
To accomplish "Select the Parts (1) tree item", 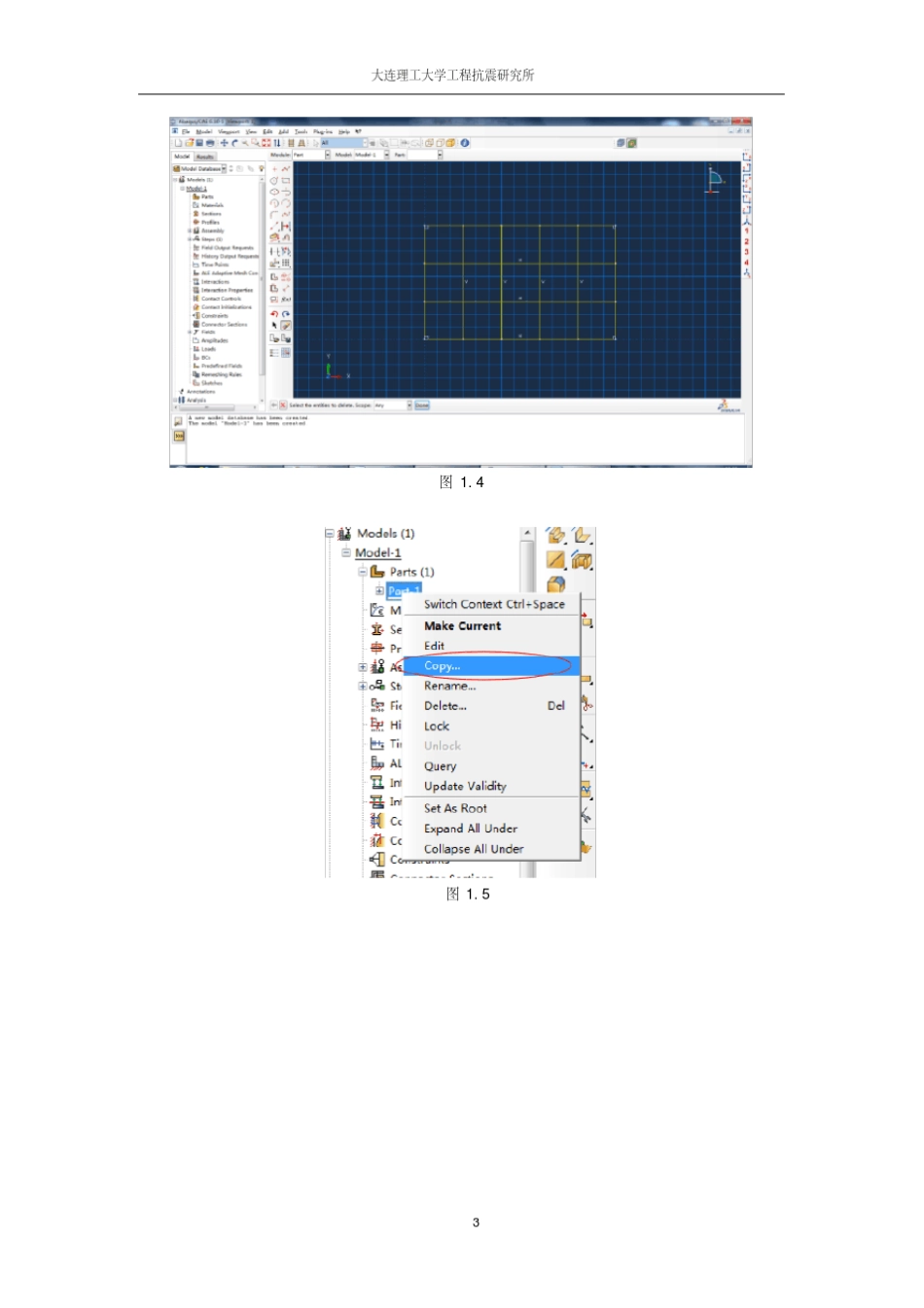I will (411, 572).
